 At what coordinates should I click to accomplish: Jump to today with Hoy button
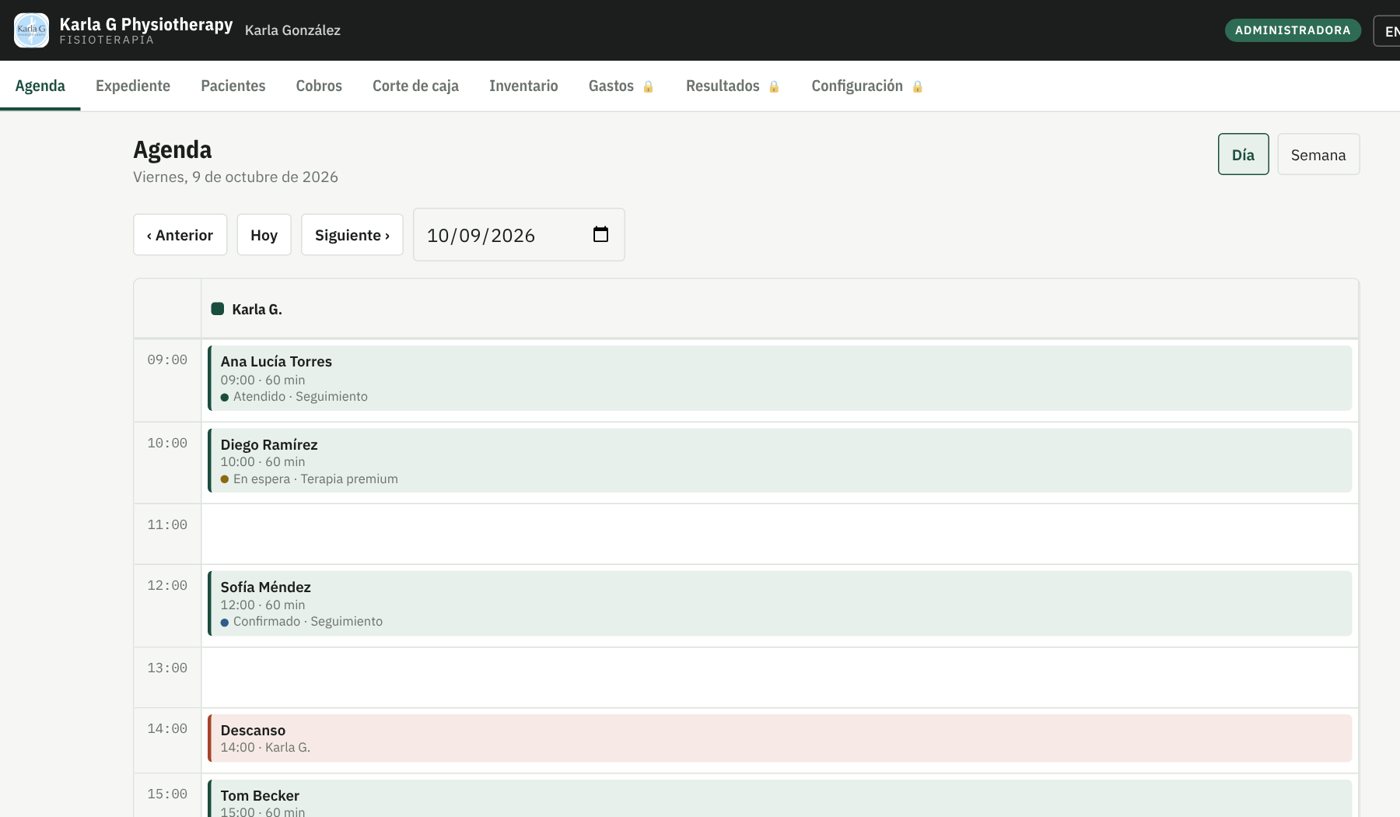[x=264, y=235]
